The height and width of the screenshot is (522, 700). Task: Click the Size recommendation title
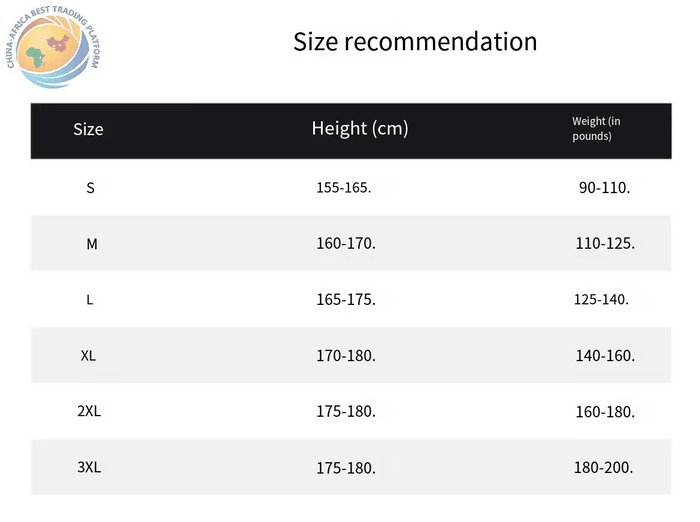[415, 42]
